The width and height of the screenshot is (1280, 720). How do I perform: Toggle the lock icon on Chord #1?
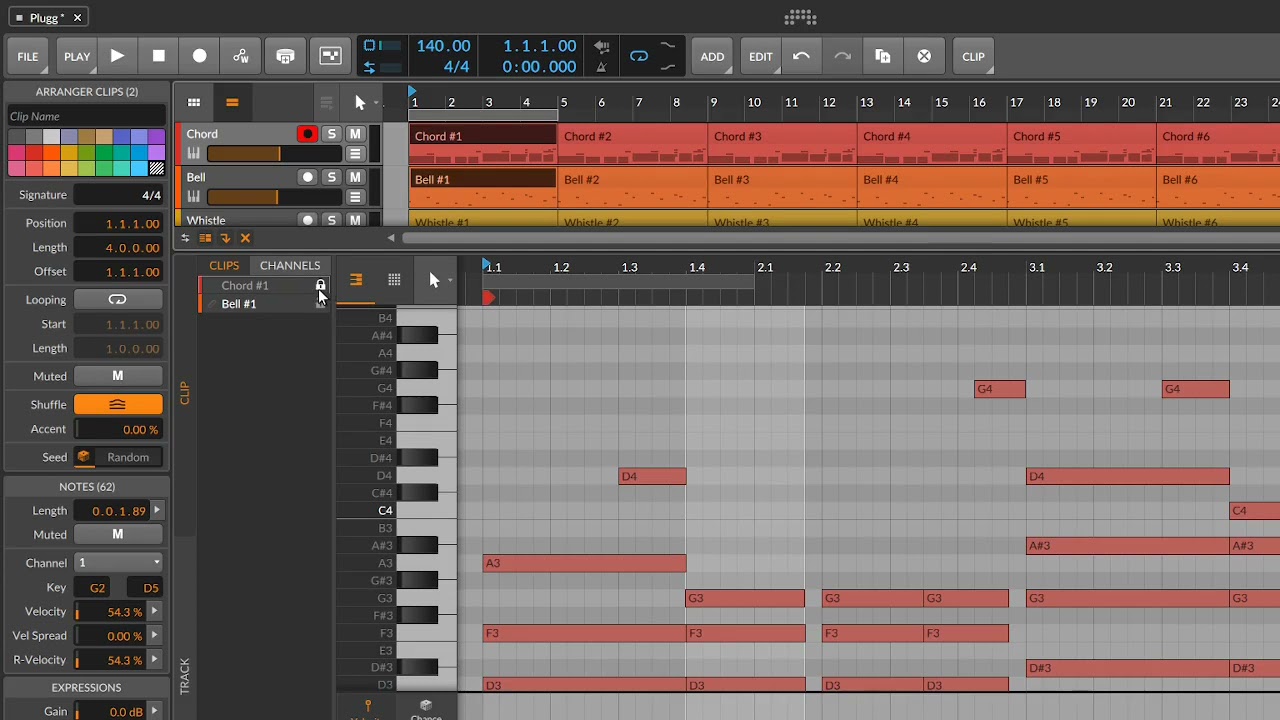pos(320,285)
